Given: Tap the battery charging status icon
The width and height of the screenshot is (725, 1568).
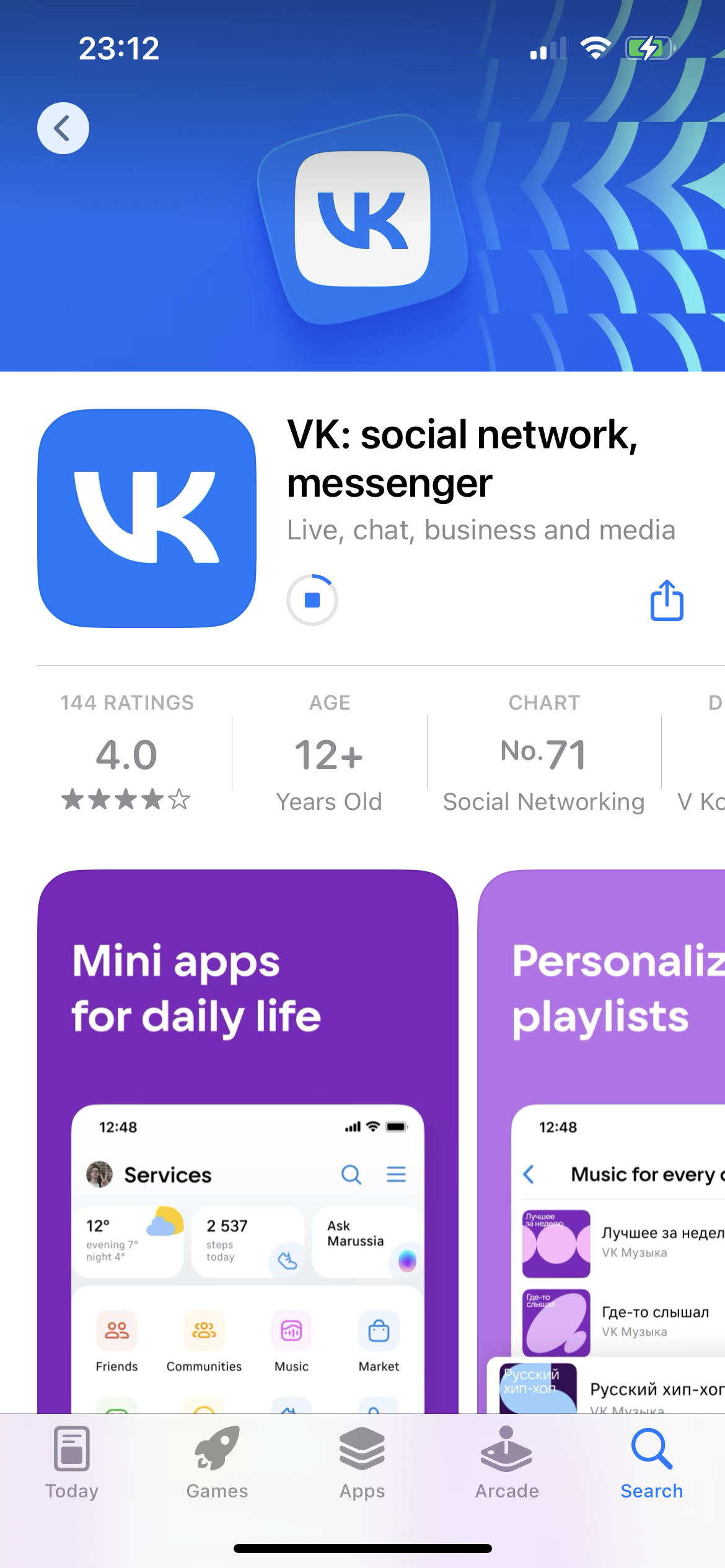Looking at the screenshot, I should pos(649,48).
